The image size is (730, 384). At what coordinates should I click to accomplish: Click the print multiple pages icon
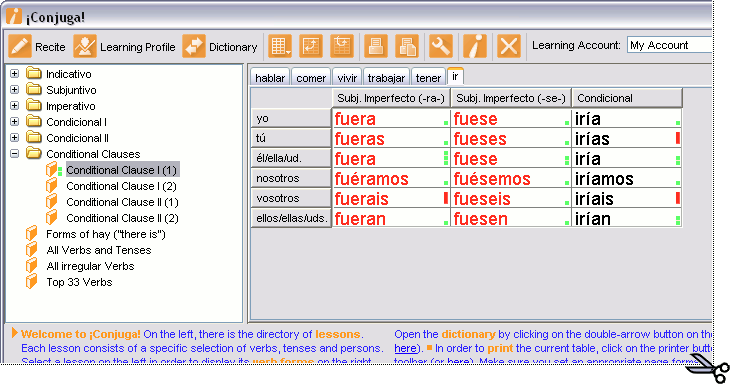click(407, 46)
